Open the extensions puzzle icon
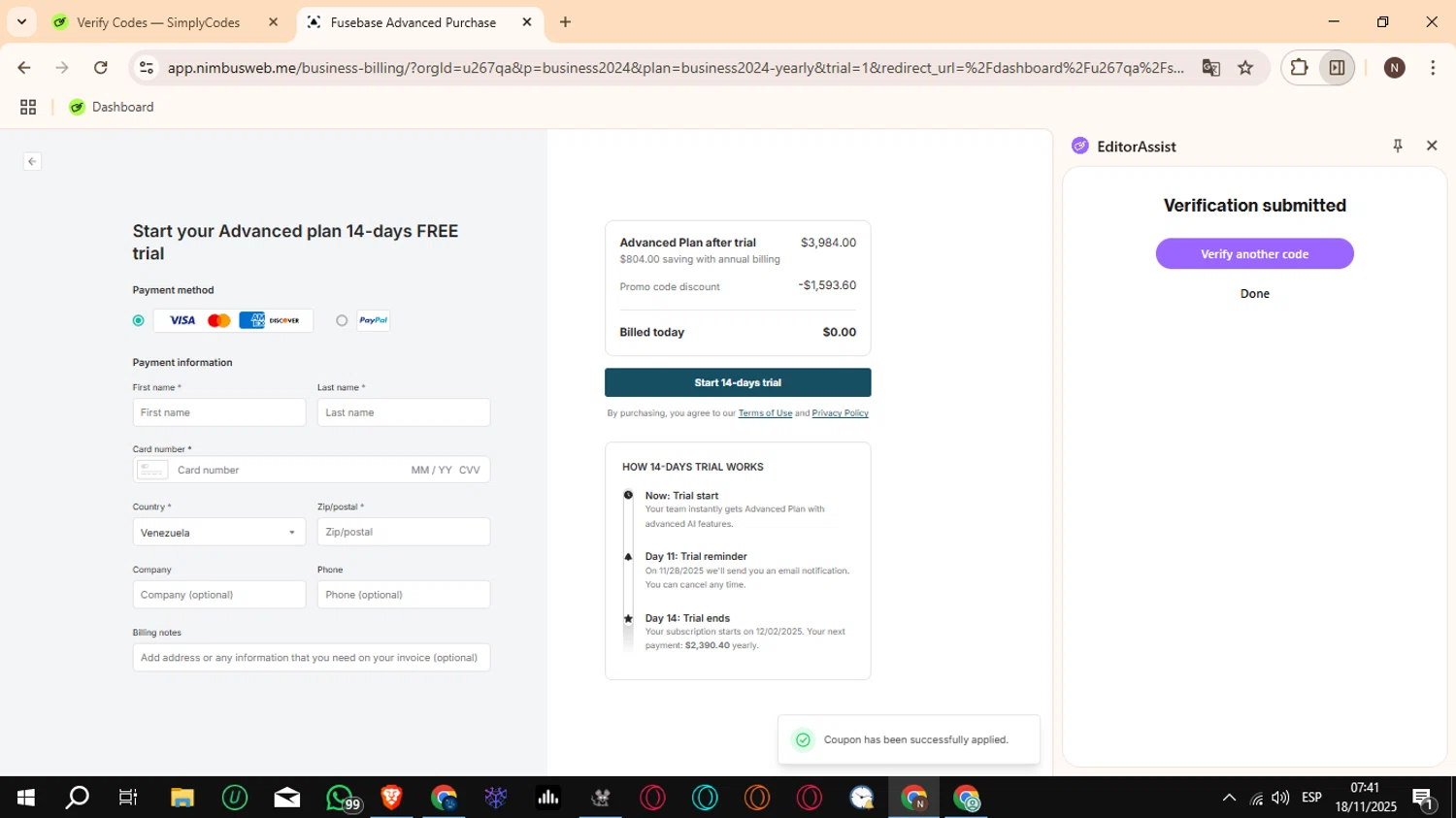The image size is (1456, 818). pyautogui.click(x=1299, y=67)
